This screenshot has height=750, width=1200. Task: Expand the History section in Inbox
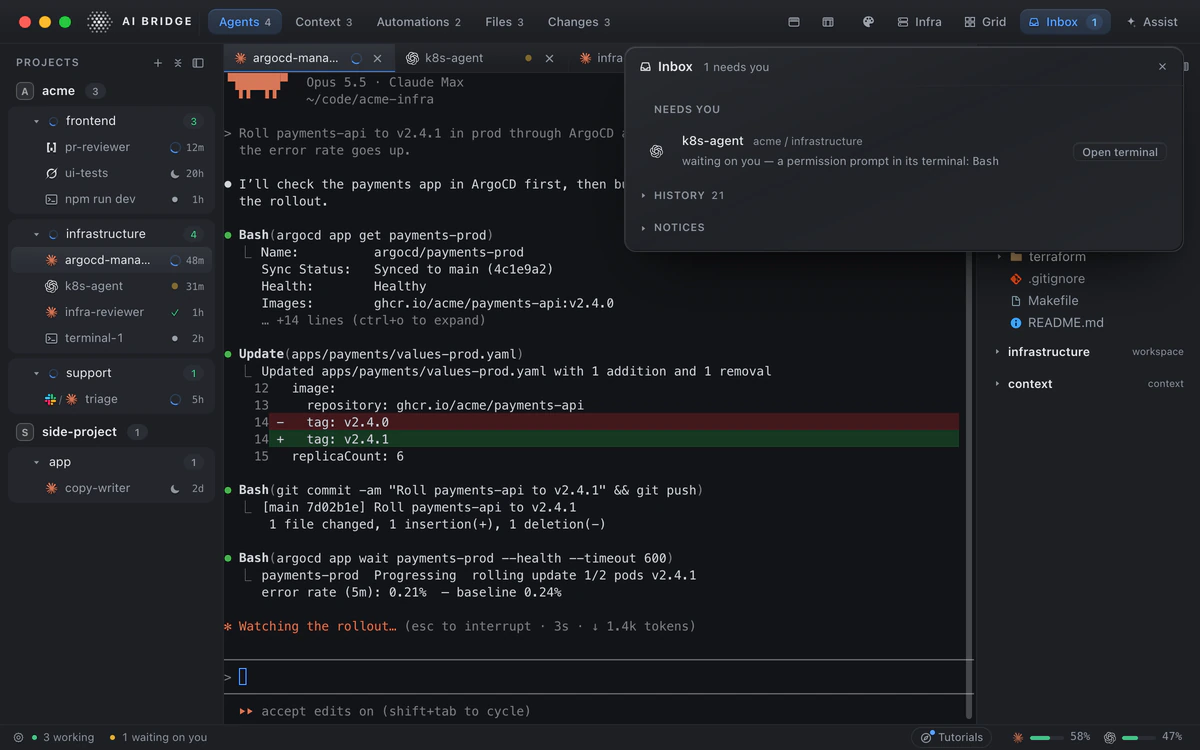click(684, 196)
